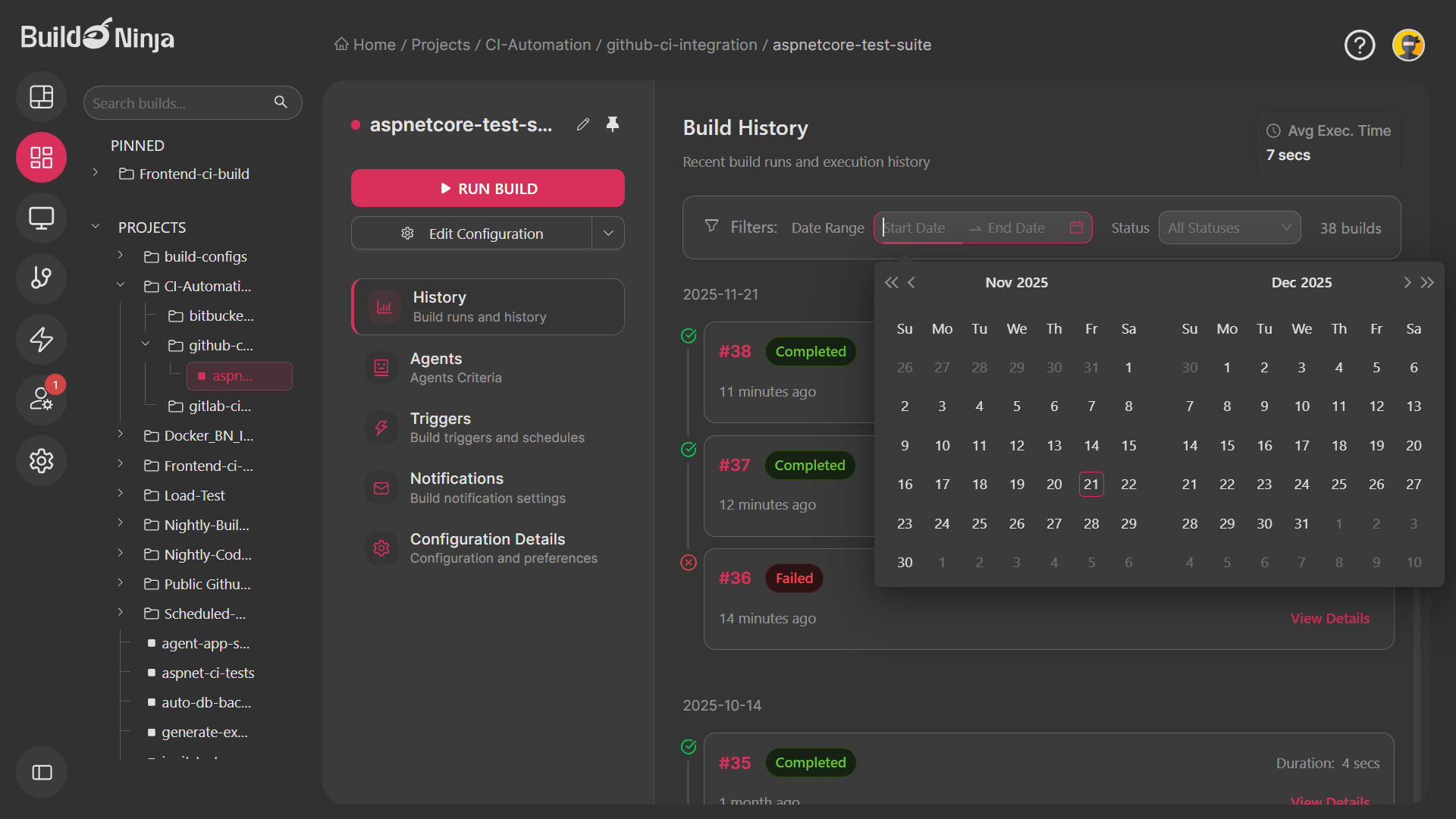Click View Details for build #36
This screenshot has height=819, width=1456.
pyautogui.click(x=1329, y=618)
